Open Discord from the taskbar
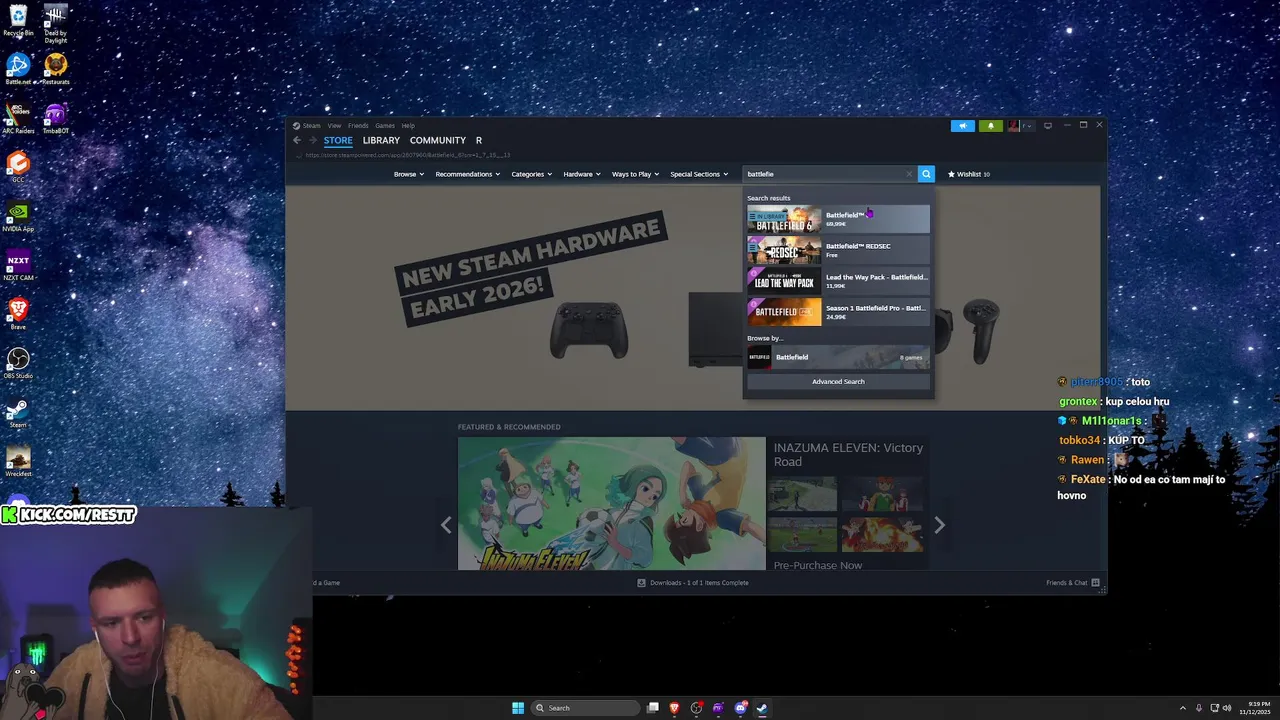Viewport: 1280px width, 720px height. (x=740, y=708)
